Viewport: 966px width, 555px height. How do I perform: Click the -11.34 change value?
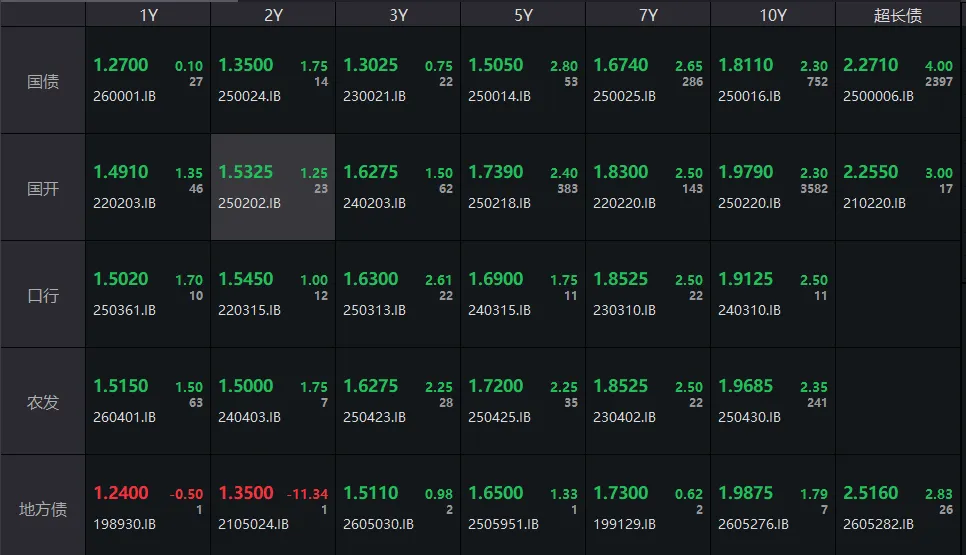307,494
